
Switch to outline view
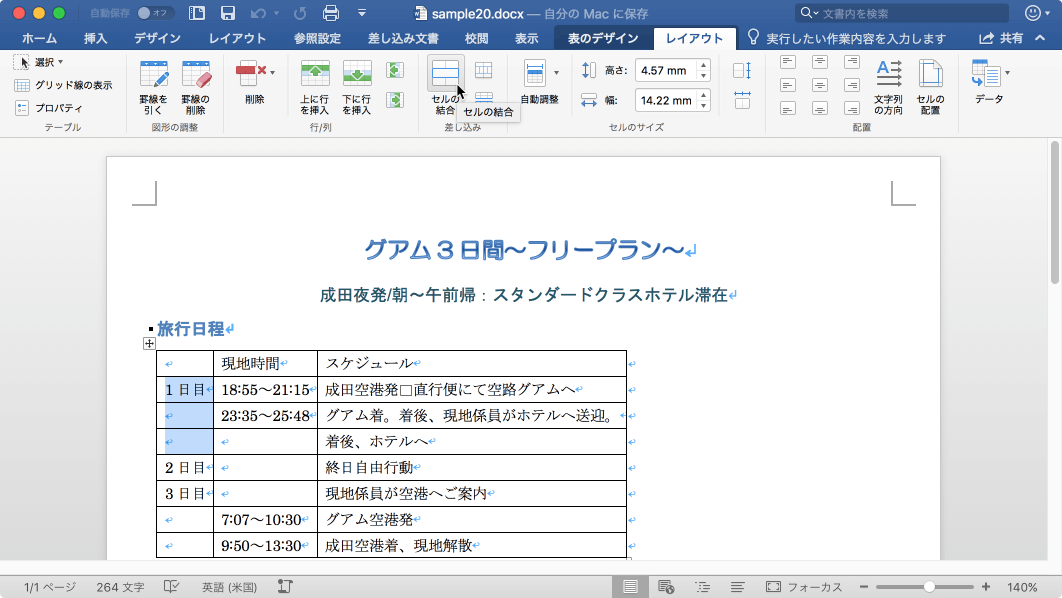point(702,586)
